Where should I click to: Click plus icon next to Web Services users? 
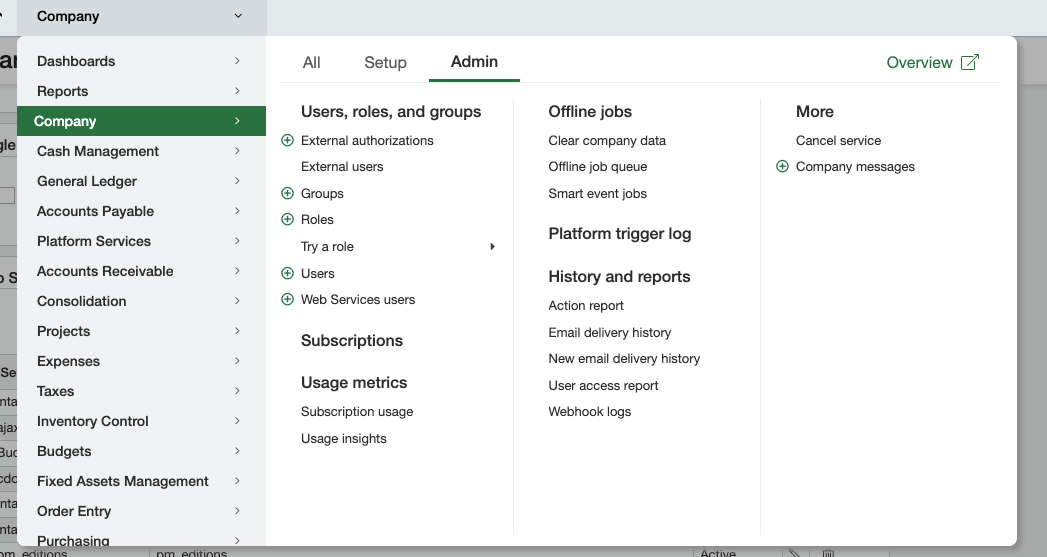pos(287,299)
